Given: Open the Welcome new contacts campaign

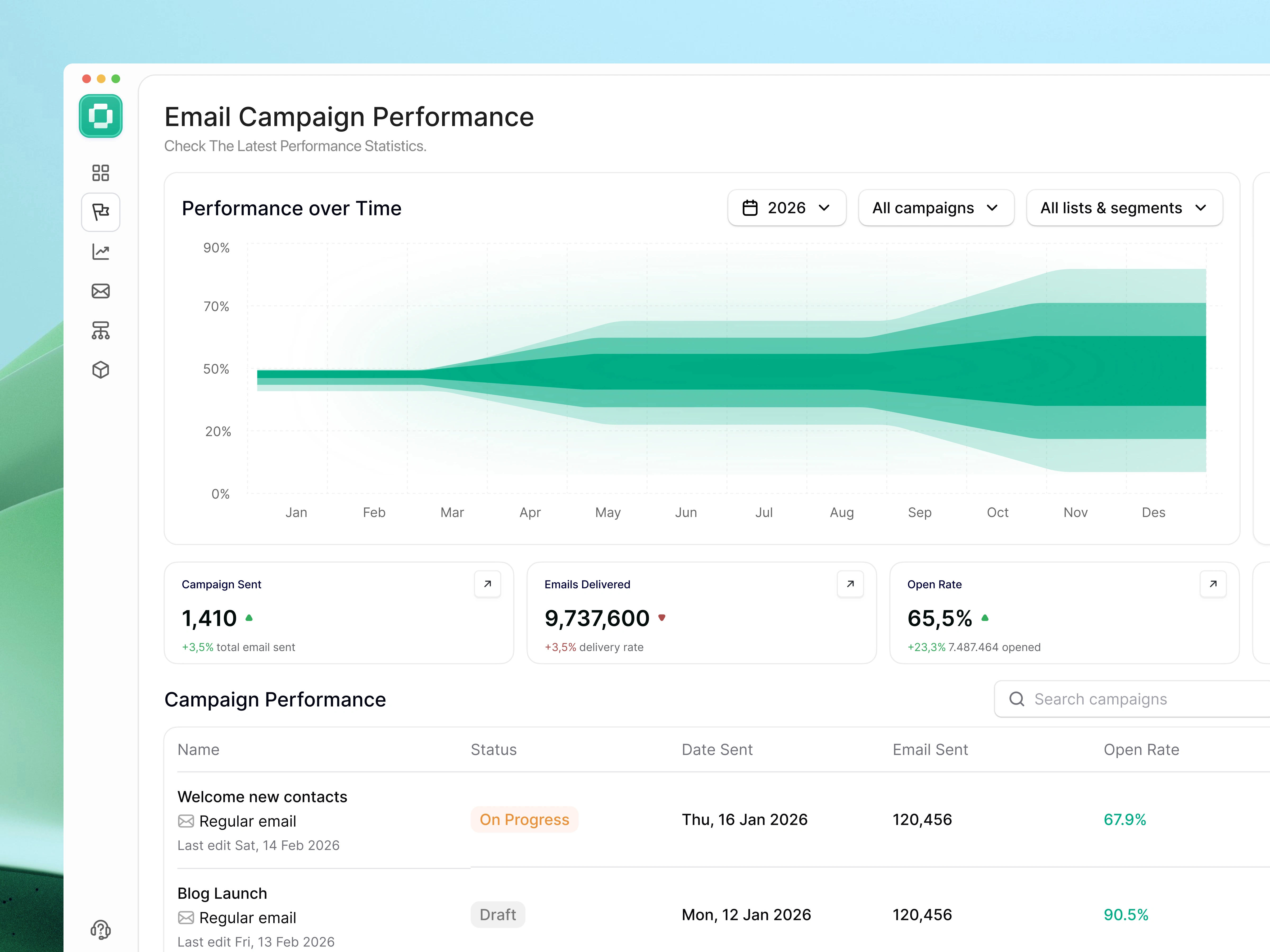Looking at the screenshot, I should coord(262,797).
